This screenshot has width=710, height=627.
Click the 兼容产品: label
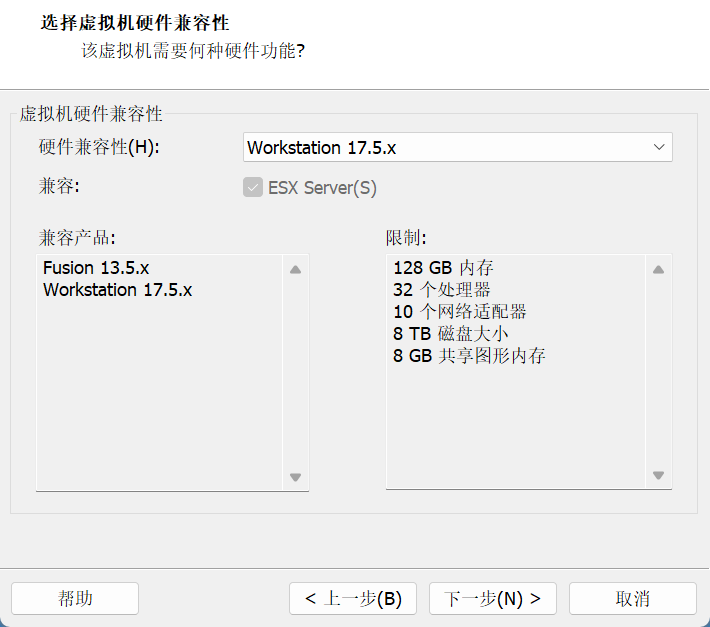tap(77, 238)
